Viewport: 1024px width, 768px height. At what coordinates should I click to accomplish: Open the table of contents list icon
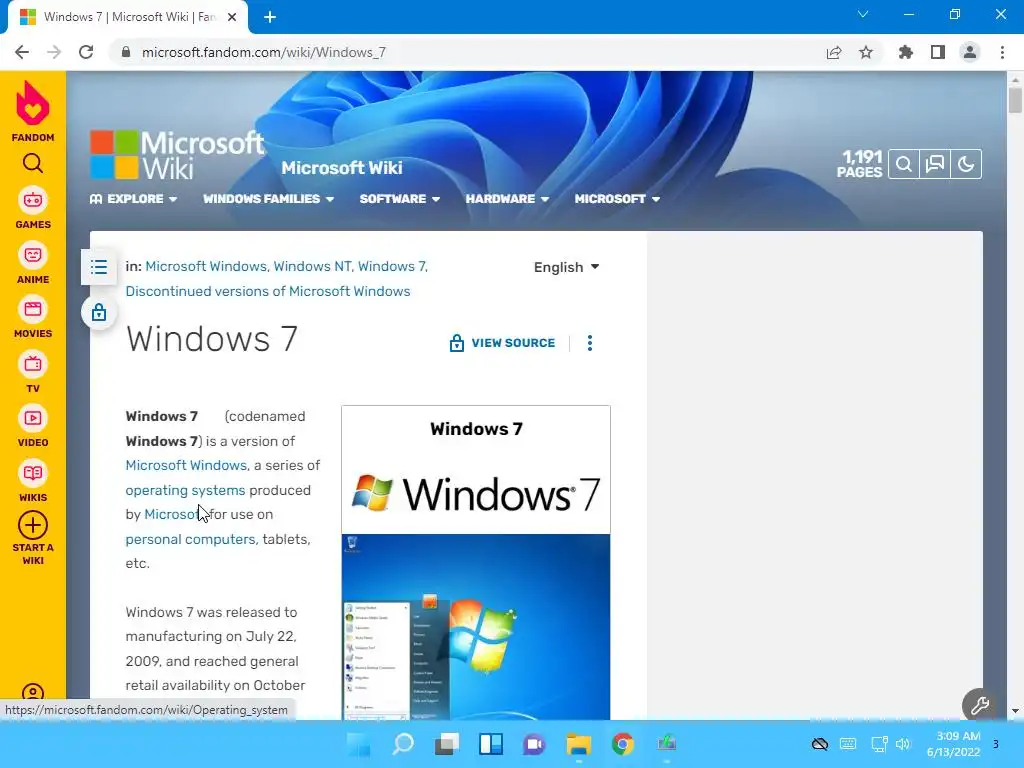[99, 266]
